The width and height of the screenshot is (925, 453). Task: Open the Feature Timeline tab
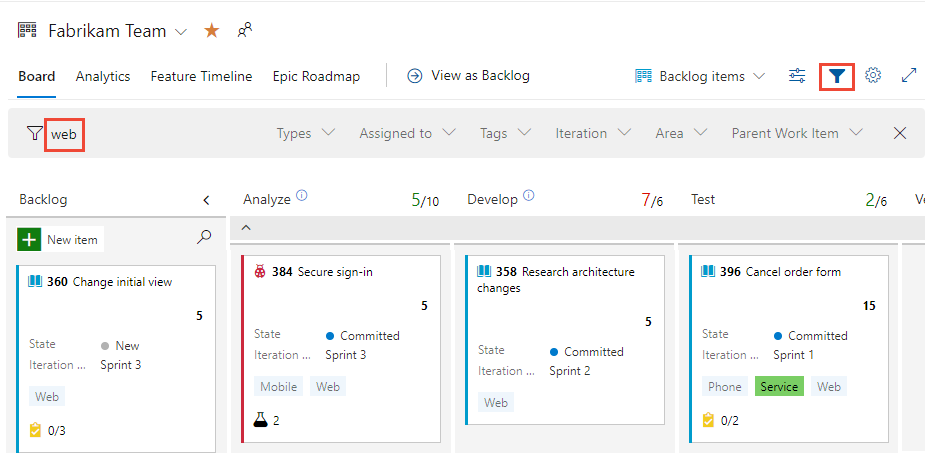pyautogui.click(x=201, y=76)
